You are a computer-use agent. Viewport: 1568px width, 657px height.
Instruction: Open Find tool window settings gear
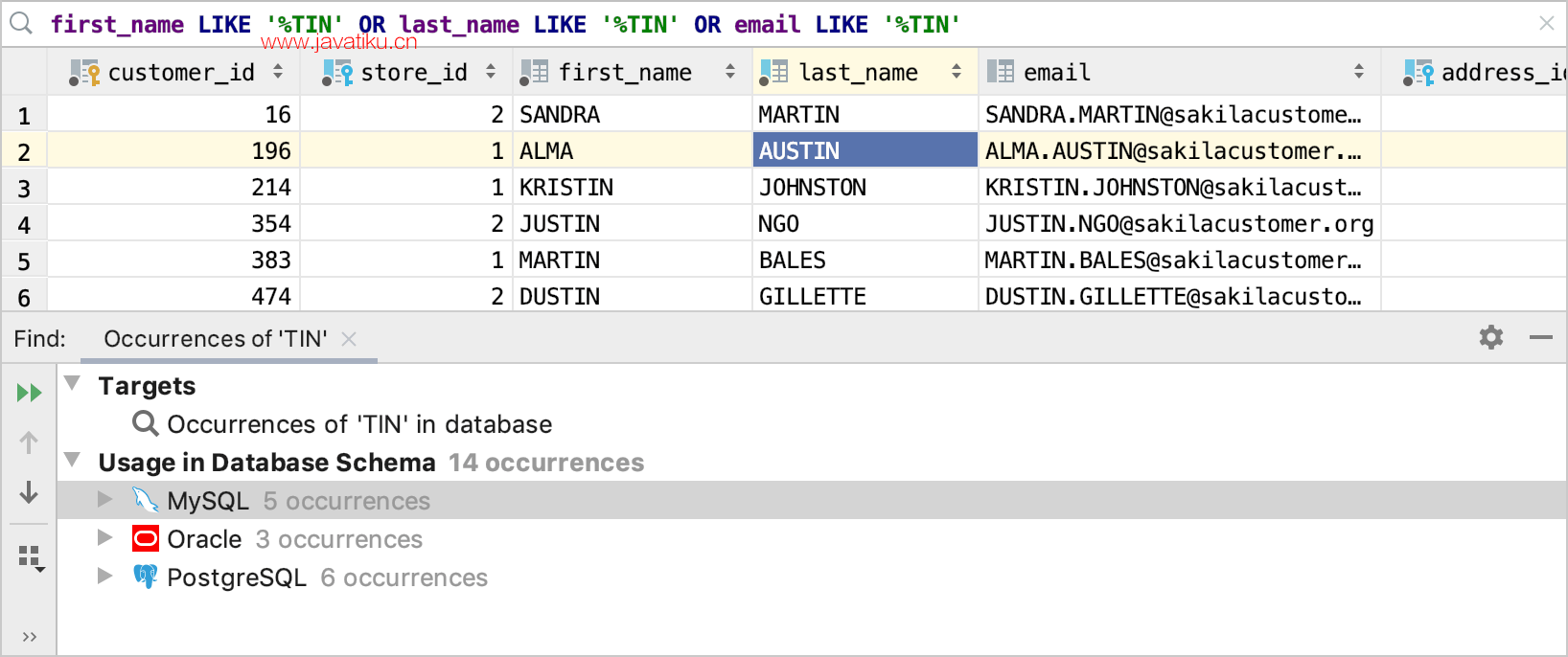click(x=1491, y=337)
